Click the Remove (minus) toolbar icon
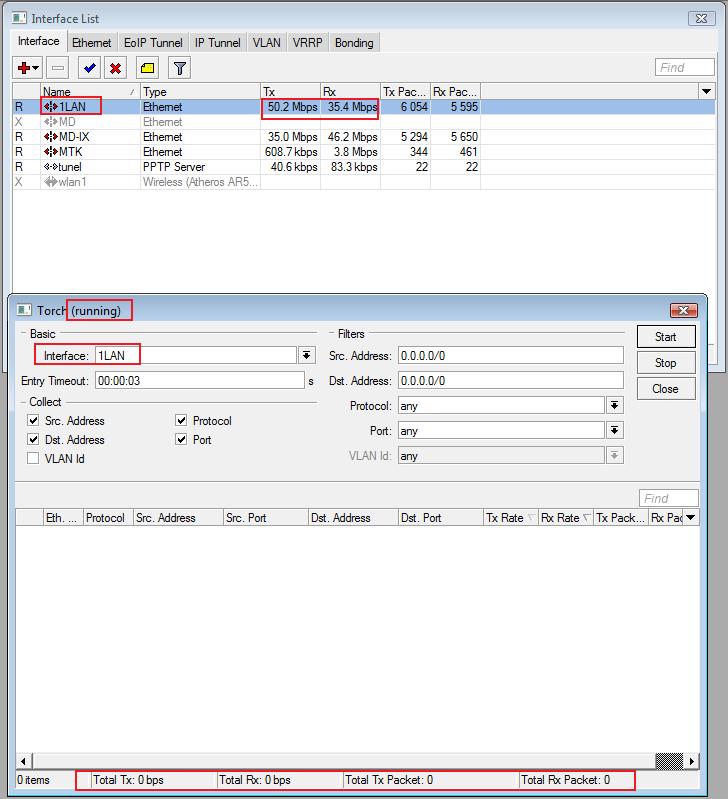Image resolution: width=728 pixels, height=799 pixels. click(58, 68)
